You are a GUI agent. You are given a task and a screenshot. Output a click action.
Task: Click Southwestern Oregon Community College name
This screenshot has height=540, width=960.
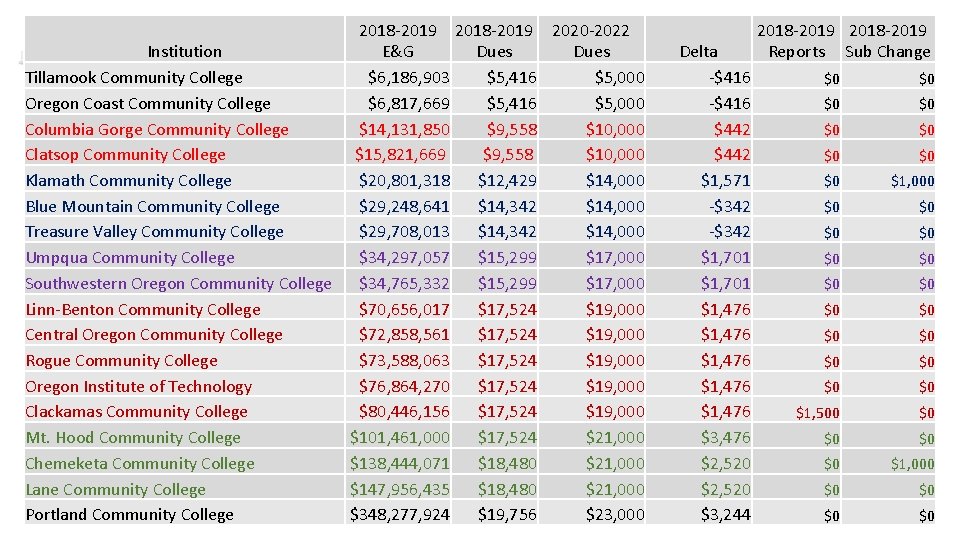(178, 283)
